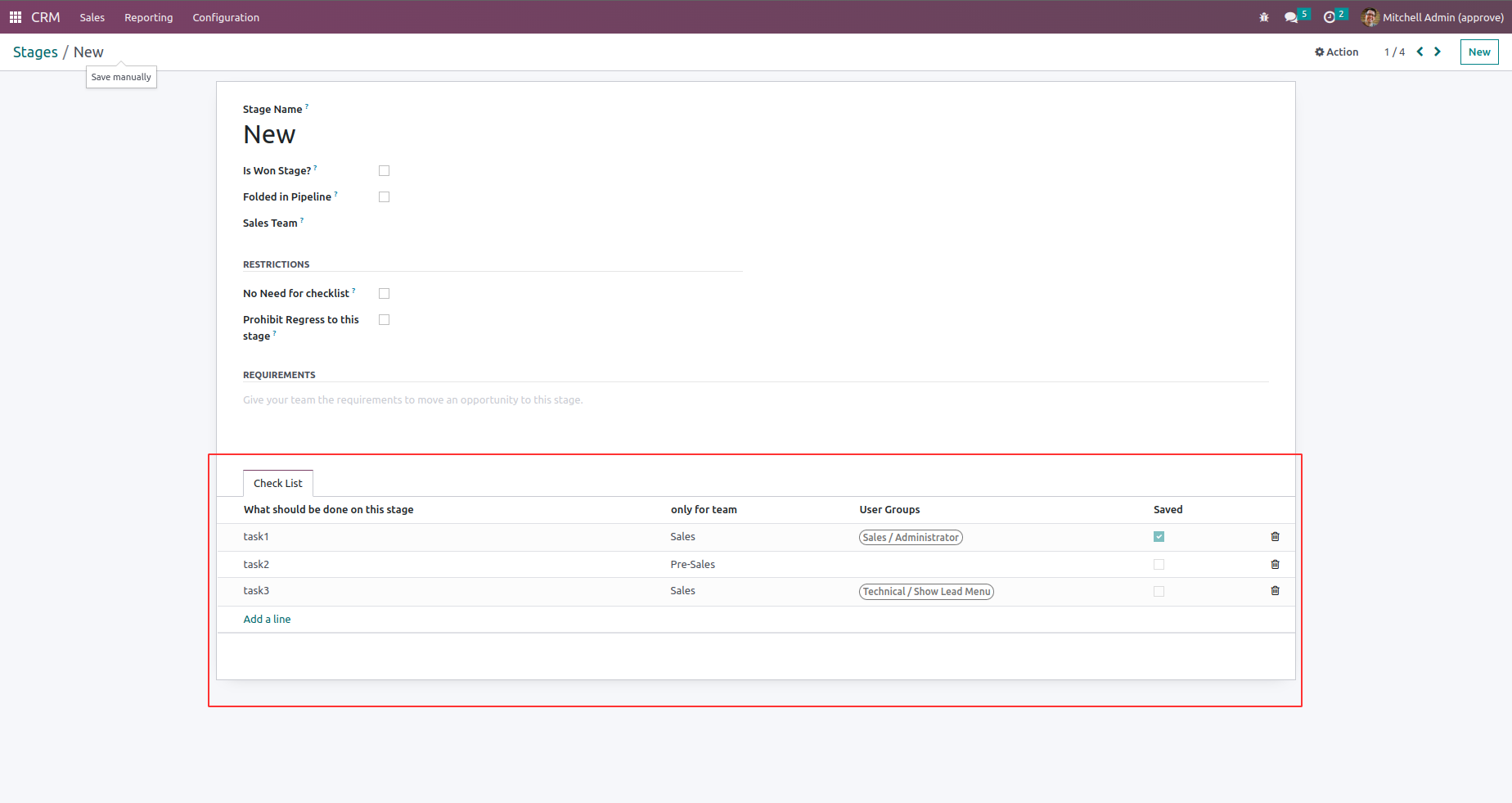Toggle the Is Won Stage checkbox
Screen dimensions: 1512x803
click(385, 171)
